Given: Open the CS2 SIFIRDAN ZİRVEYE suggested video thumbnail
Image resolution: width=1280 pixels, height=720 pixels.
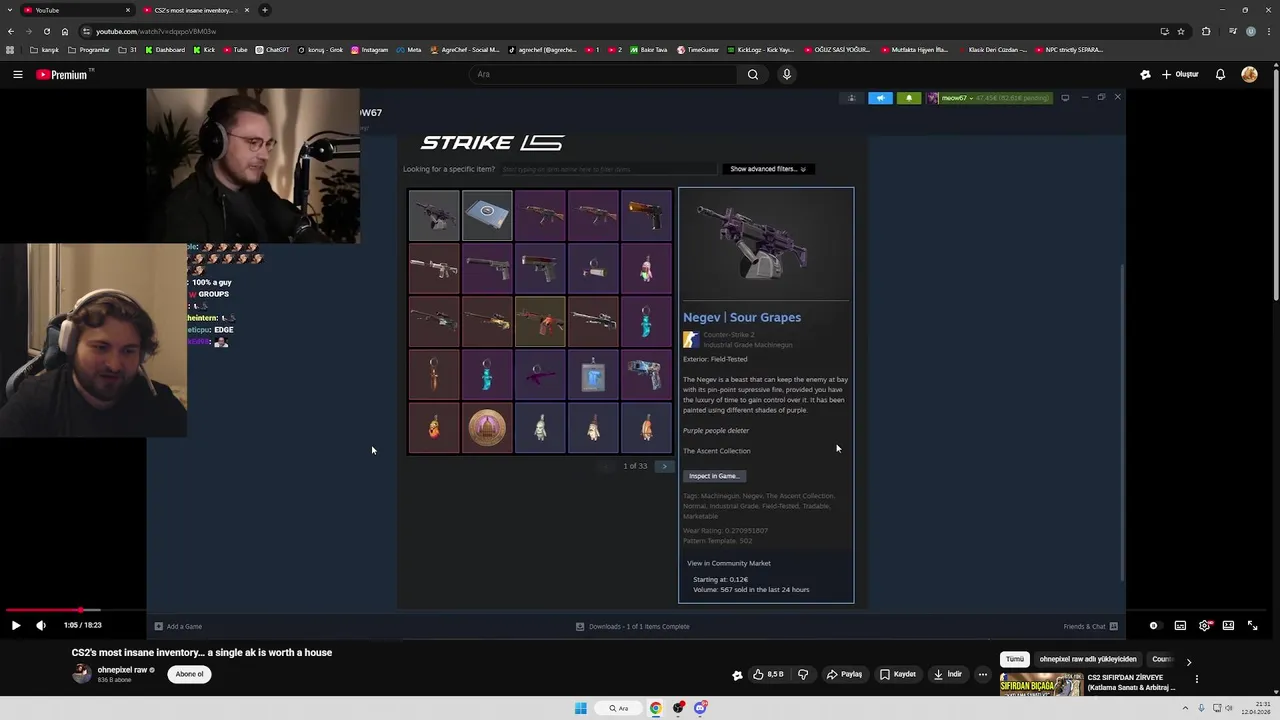Looking at the screenshot, I should point(1041,684).
